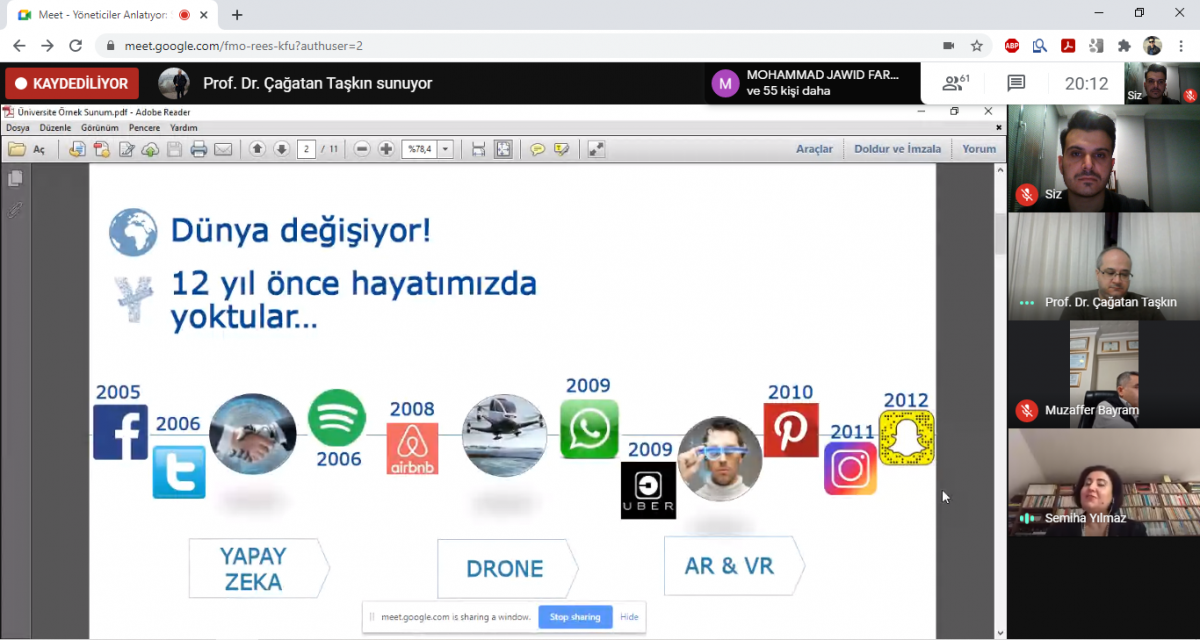Open a new browser tab

click(x=237, y=15)
